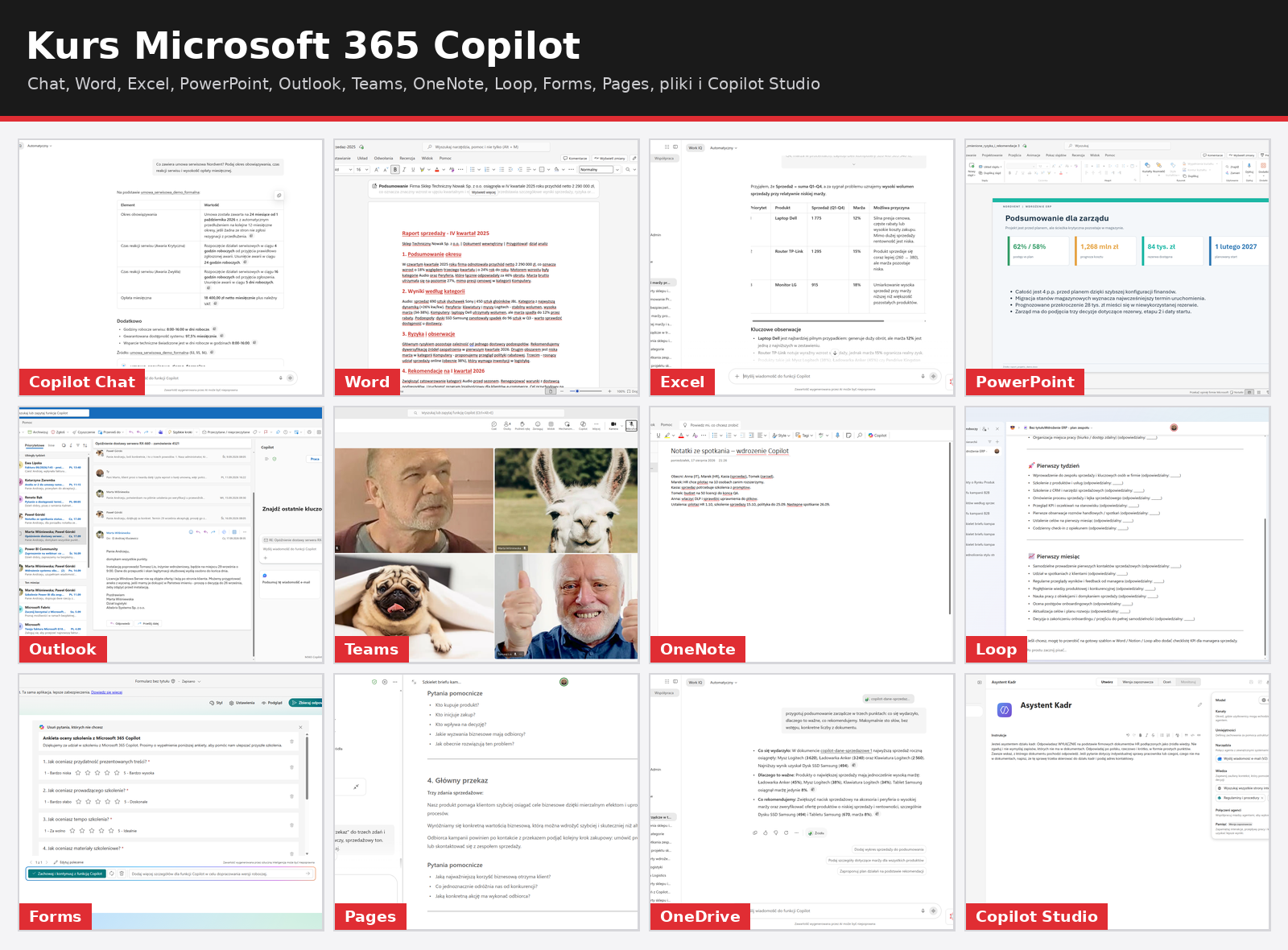The image size is (1288, 950).
Task: Click the user avatar in Pages thumbnail
Action: point(563,682)
